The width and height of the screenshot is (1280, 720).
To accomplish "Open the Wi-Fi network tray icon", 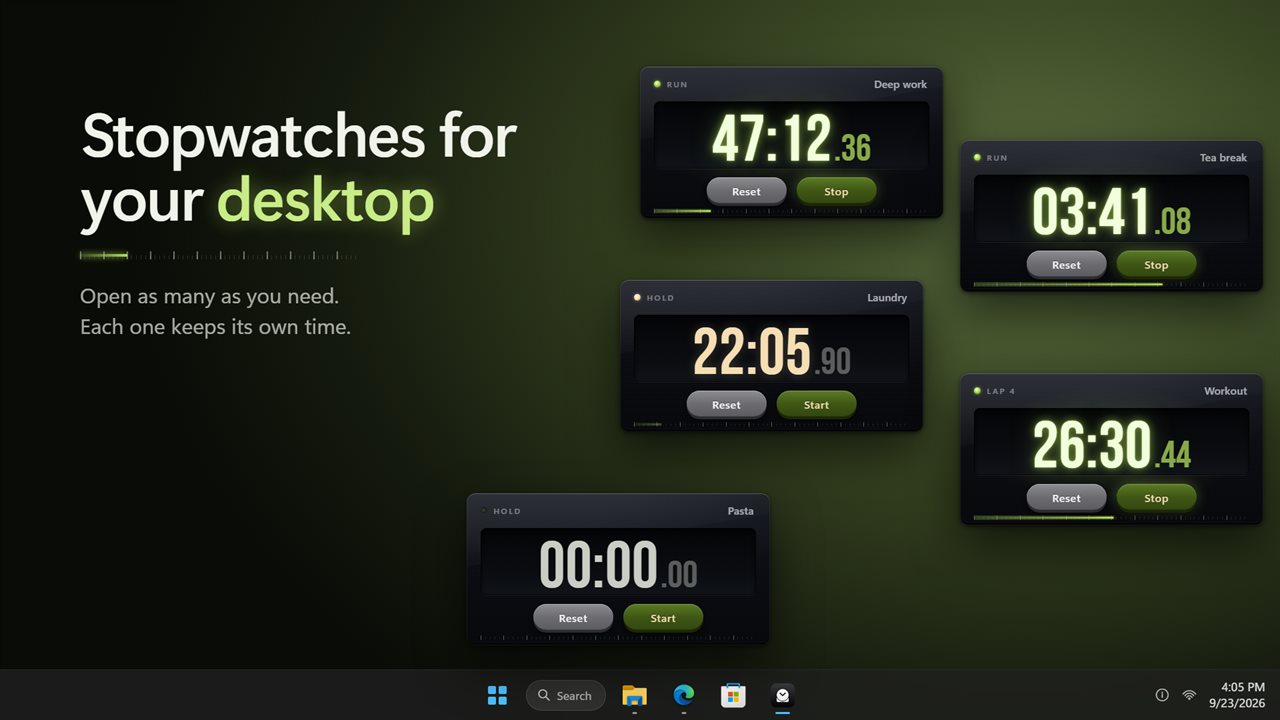I will pyautogui.click(x=1189, y=695).
